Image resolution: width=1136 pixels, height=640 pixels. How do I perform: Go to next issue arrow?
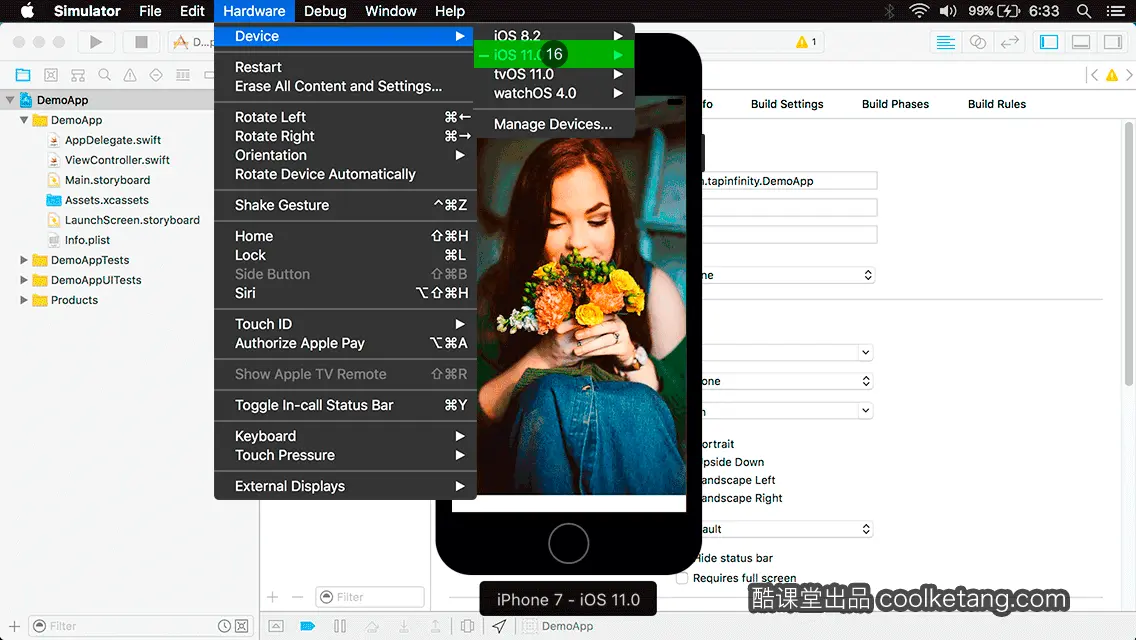pos(1129,75)
